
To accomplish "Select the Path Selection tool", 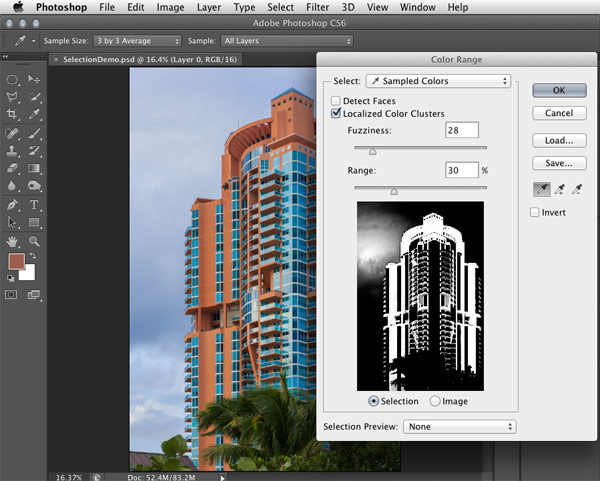I will 12,222.
